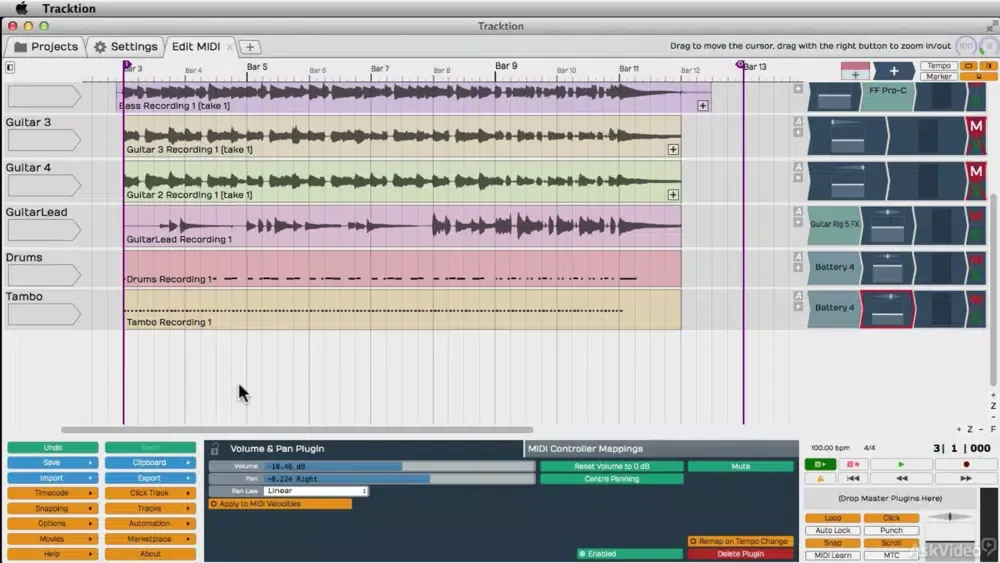Open the Click Track menu
Image resolution: width=1000 pixels, height=563 pixels.
(x=150, y=494)
